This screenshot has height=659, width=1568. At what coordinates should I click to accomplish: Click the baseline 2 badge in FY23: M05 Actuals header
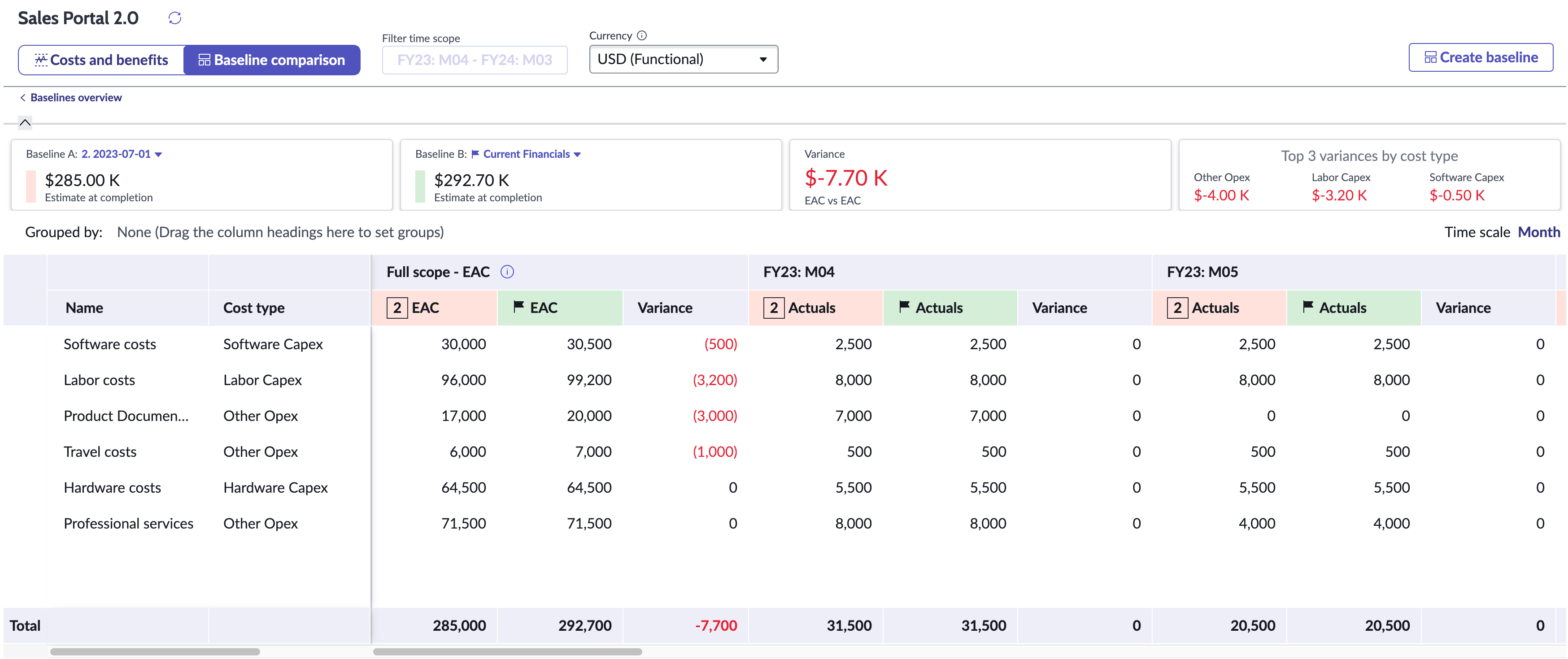1177,308
